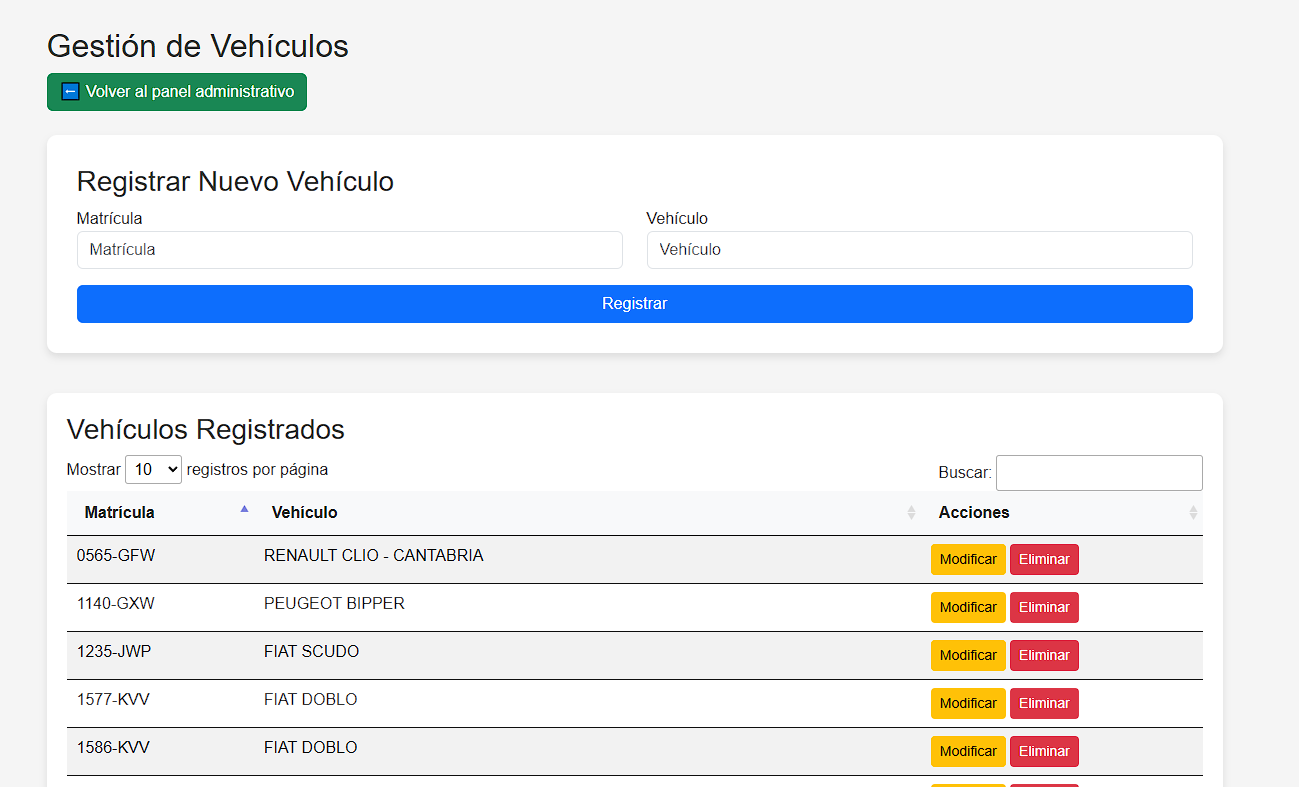Delete FIAT DOBLO with plate 1577-KVV
Viewport: 1299px width, 787px height.
pos(1044,704)
